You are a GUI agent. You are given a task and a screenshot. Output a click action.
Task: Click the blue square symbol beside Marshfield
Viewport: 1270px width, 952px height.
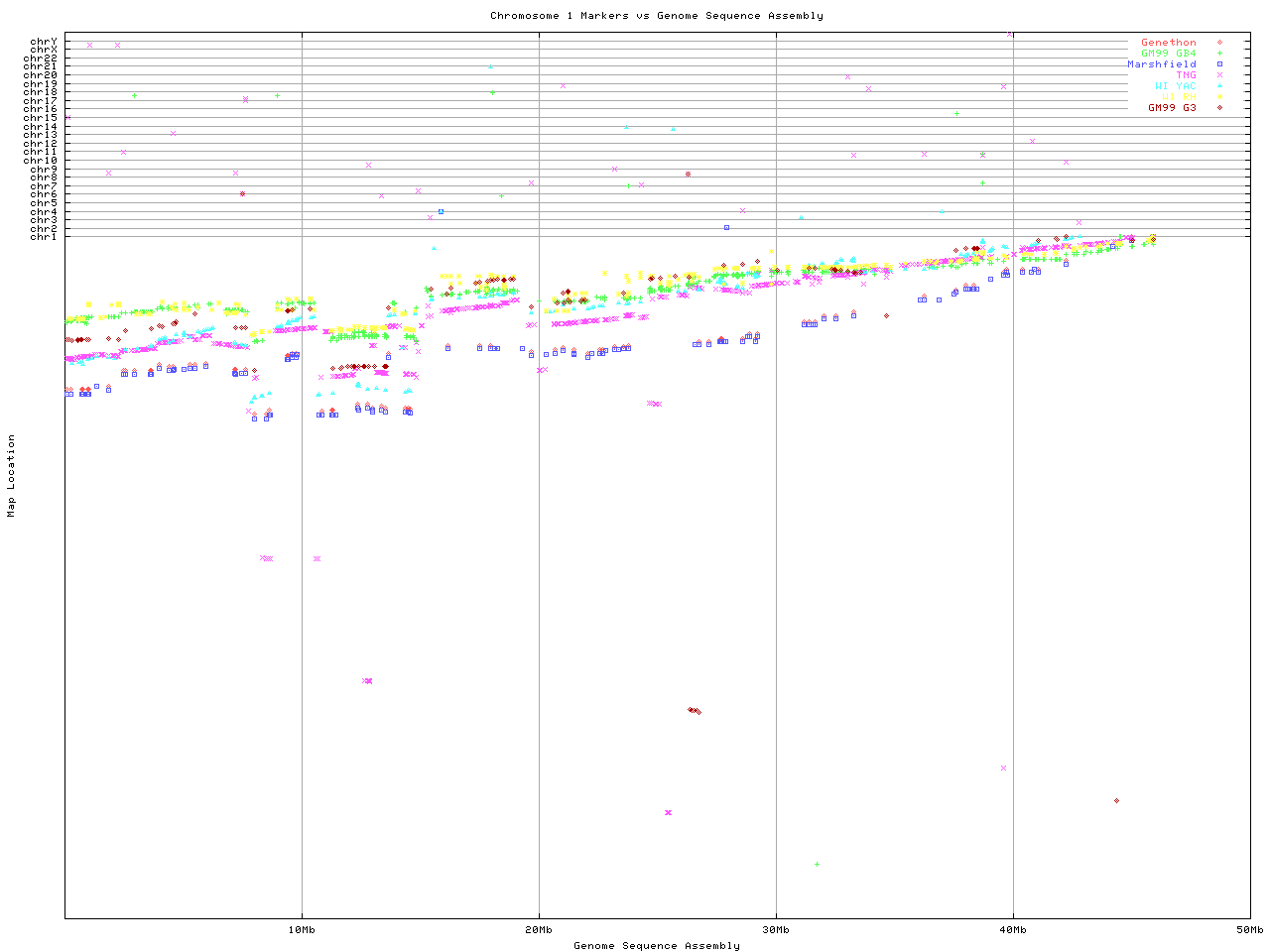[1219, 64]
